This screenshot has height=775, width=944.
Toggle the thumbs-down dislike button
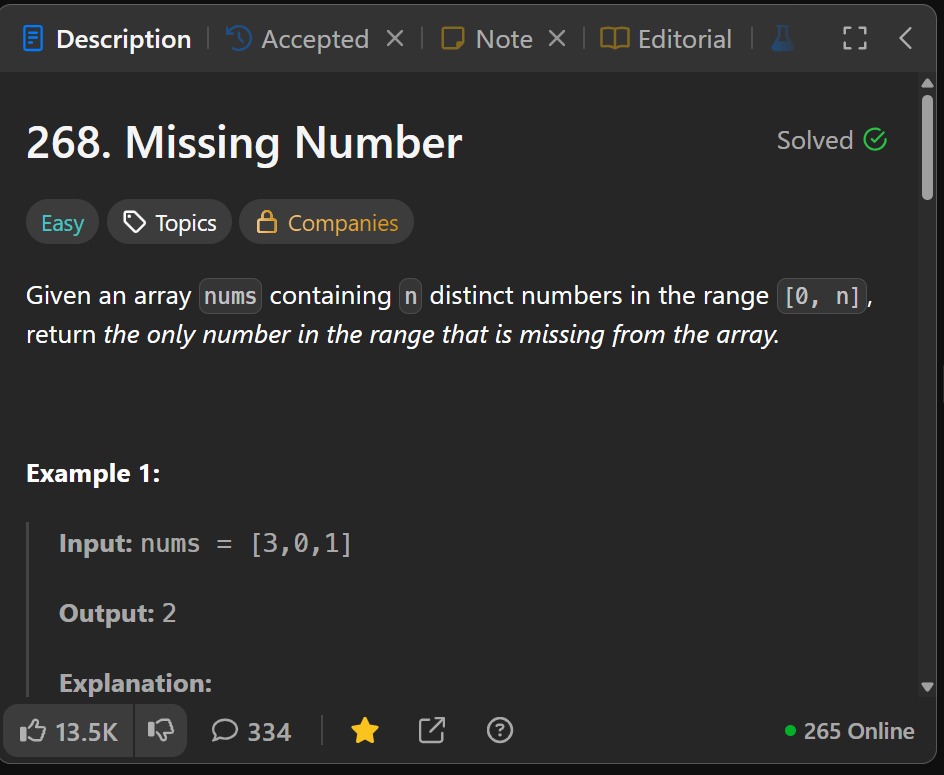pos(160,731)
